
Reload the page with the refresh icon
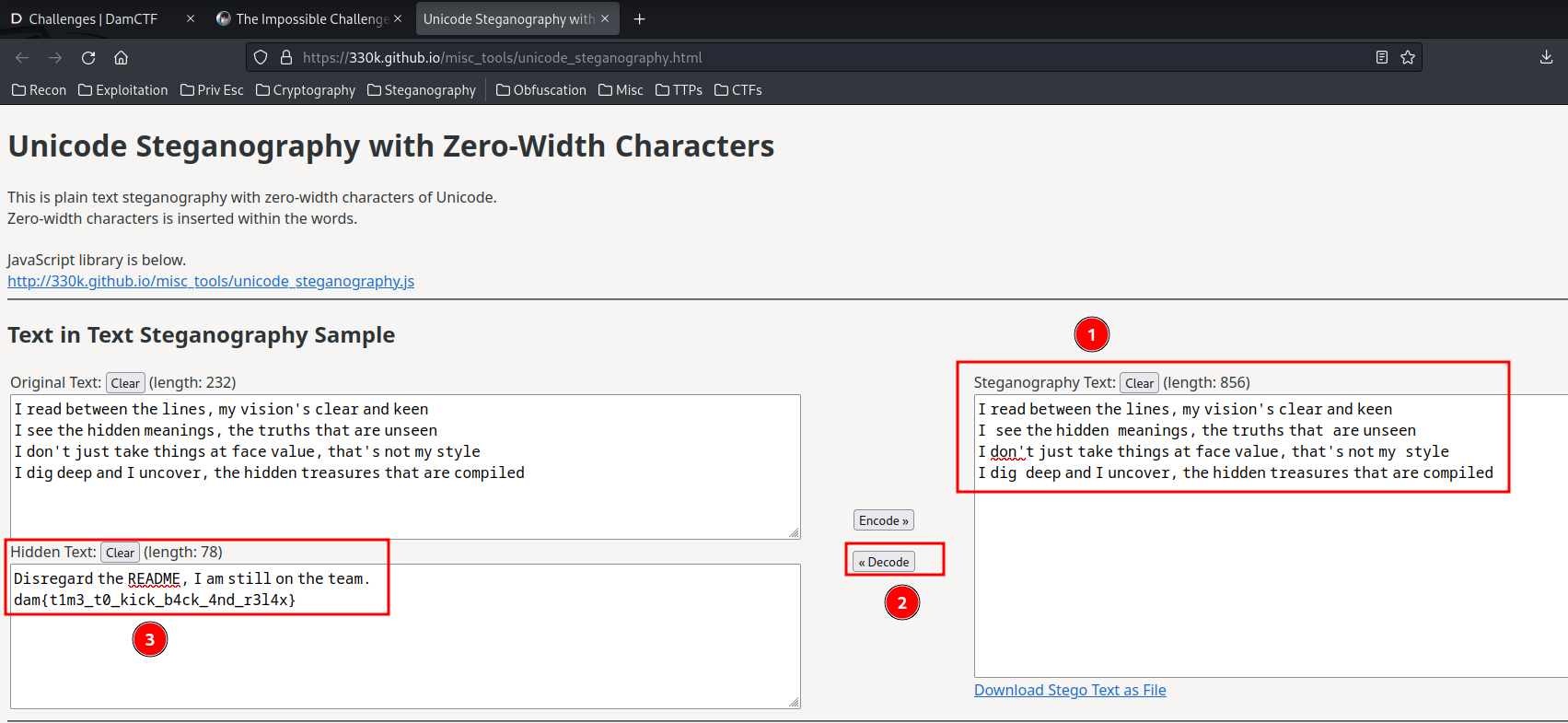coord(88,57)
